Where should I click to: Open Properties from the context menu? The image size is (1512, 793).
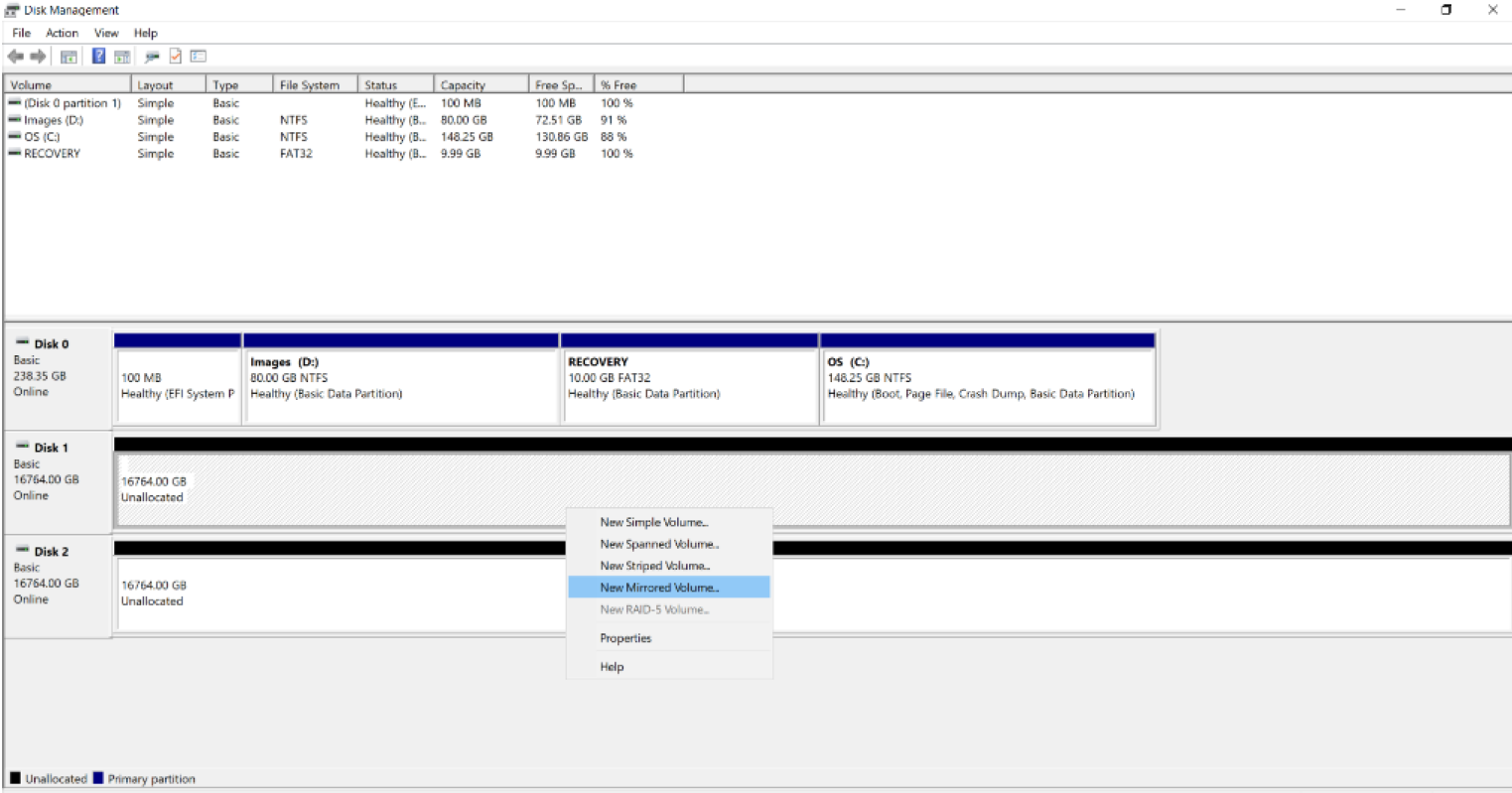coord(625,638)
